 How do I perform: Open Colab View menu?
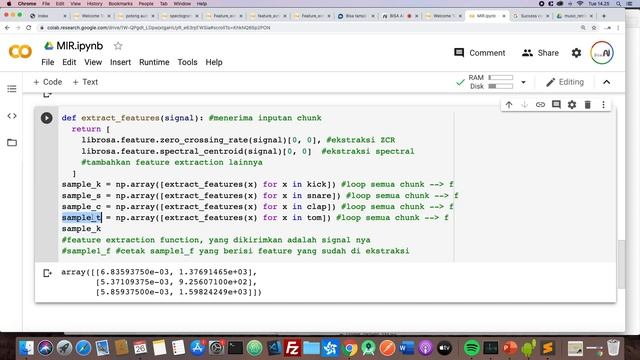pyautogui.click(x=93, y=62)
